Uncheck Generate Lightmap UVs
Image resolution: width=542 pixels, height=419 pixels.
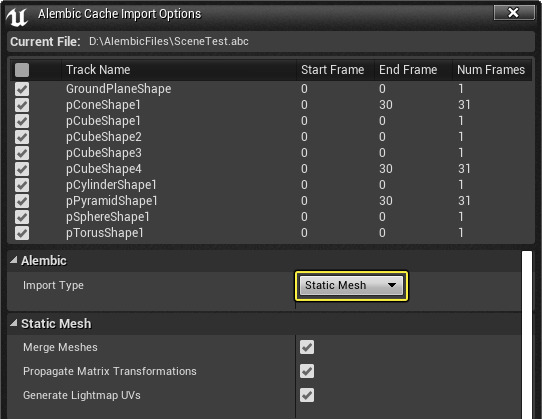(x=307, y=395)
